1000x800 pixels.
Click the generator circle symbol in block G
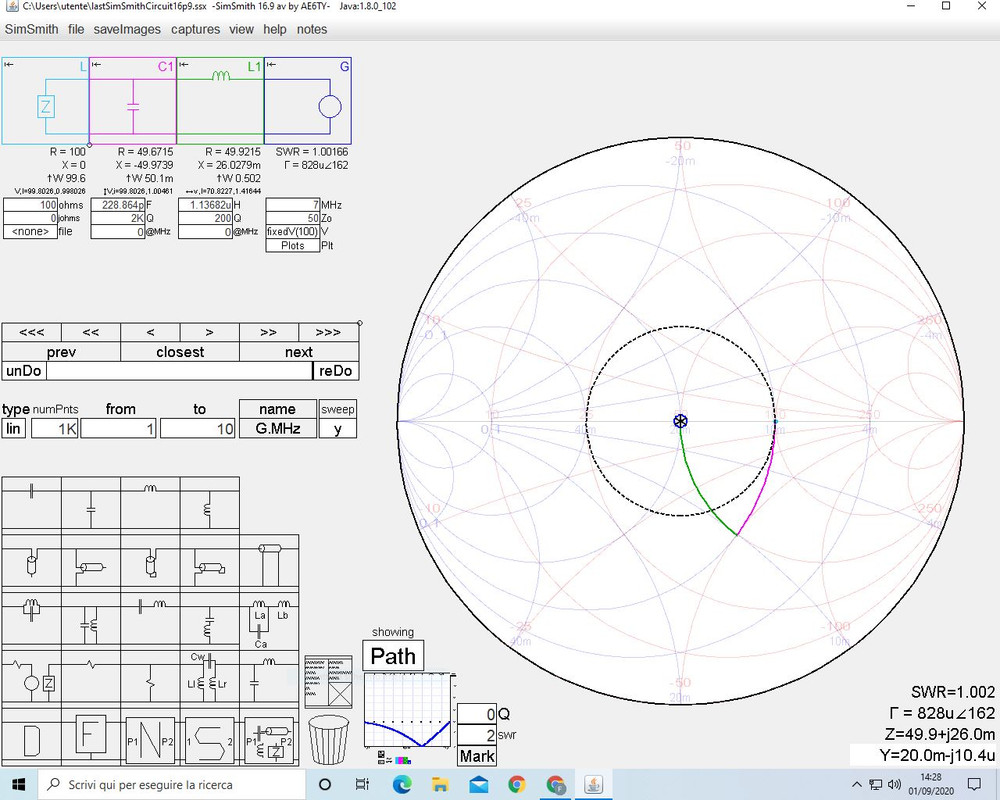330,107
